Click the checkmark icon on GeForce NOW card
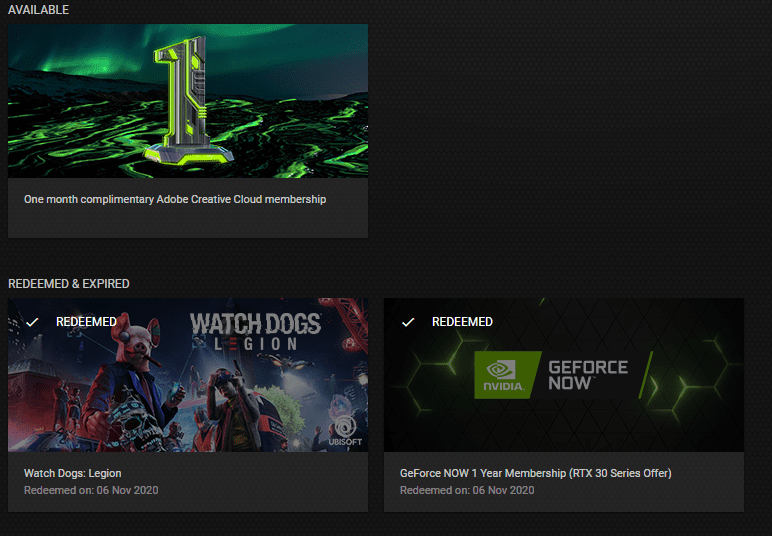Viewport: 772px width, 536px height. (408, 322)
